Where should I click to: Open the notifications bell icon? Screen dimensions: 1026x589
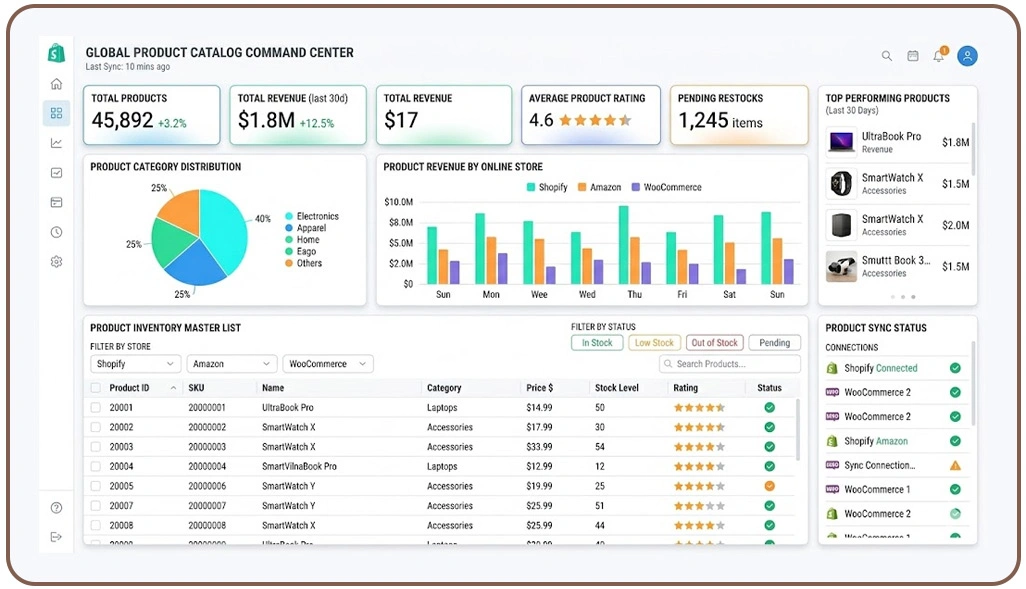point(940,55)
